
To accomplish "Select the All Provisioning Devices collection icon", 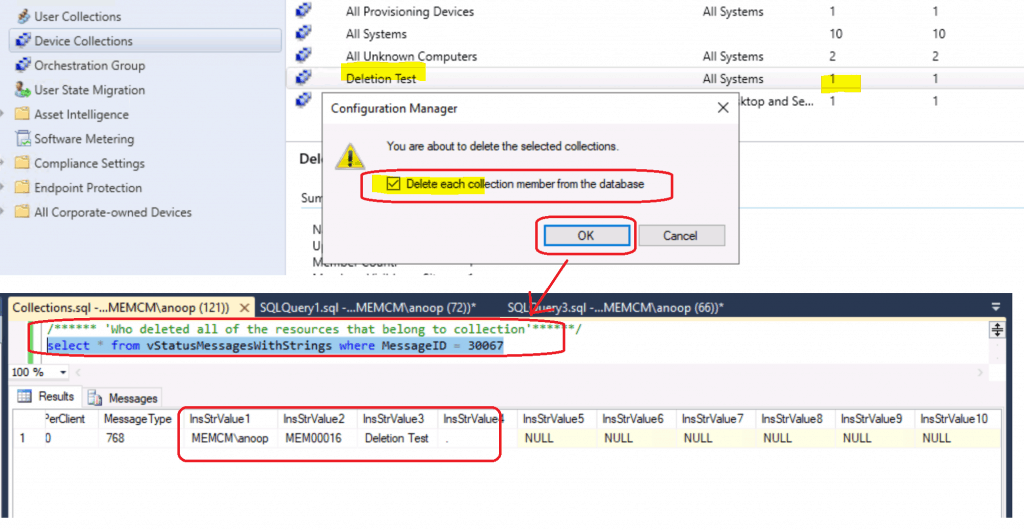I will [304, 11].
